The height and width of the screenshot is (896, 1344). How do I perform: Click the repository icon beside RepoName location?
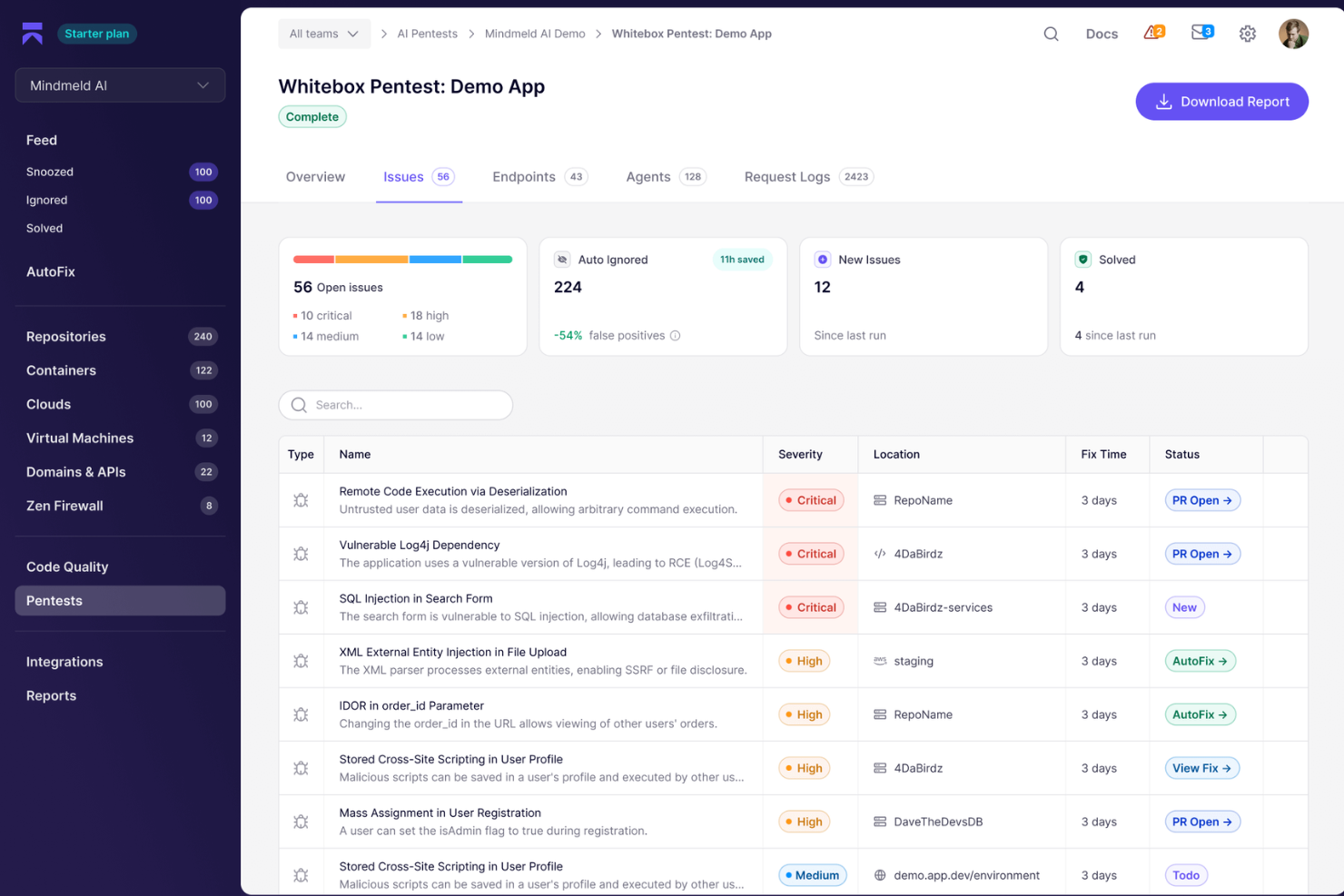click(879, 500)
